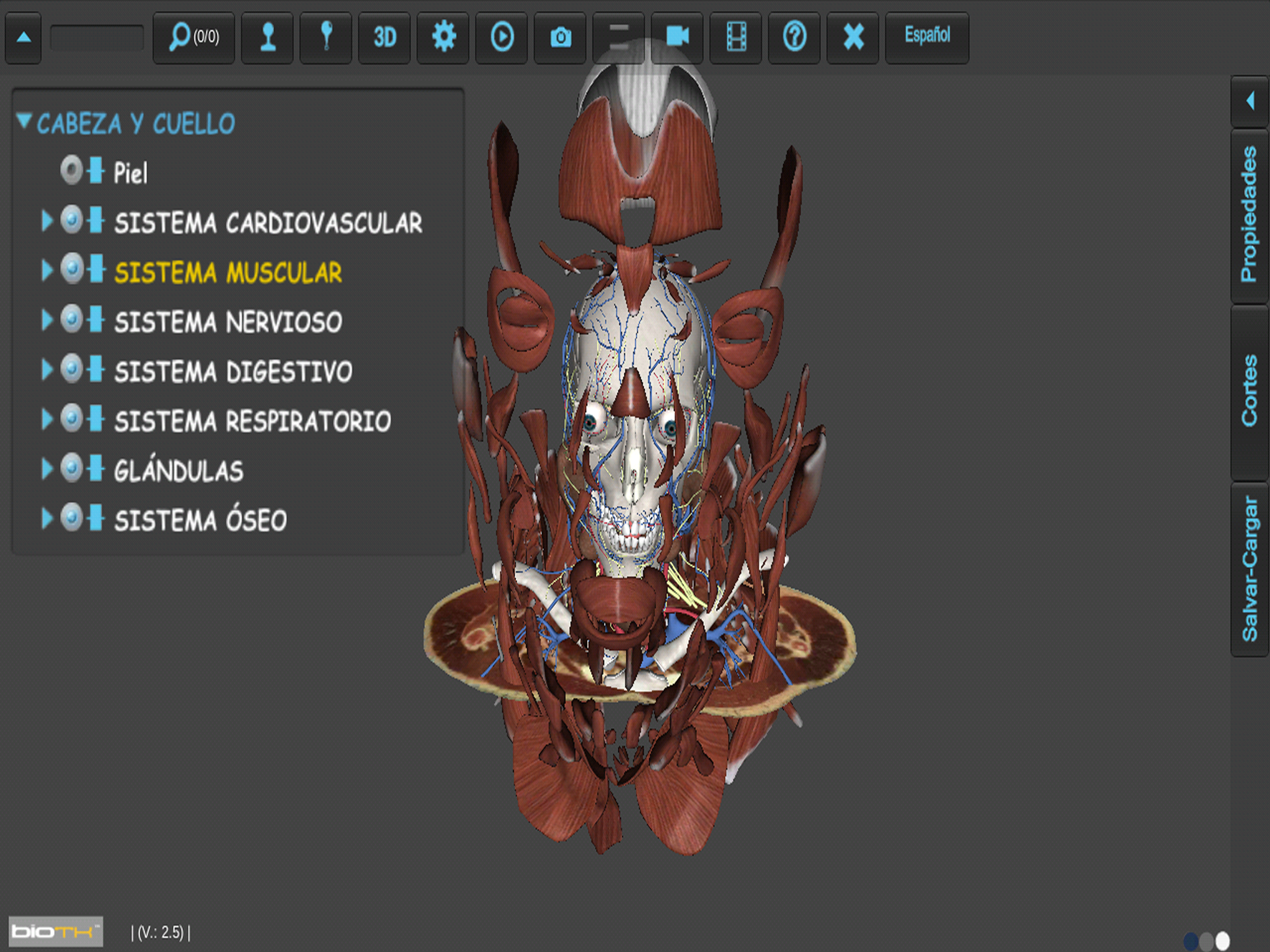Click the search text input field
Image resolution: width=1270 pixels, height=952 pixels.
[97, 38]
